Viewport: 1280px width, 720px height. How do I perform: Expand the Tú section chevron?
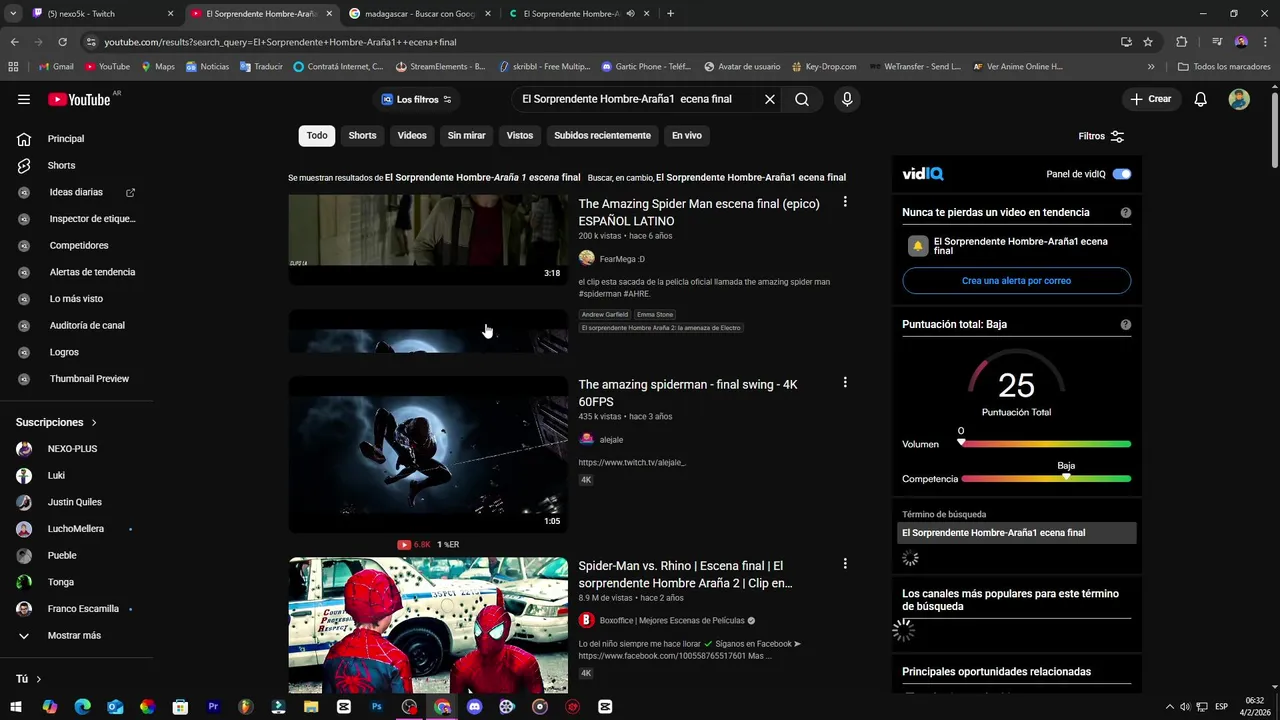point(39,679)
